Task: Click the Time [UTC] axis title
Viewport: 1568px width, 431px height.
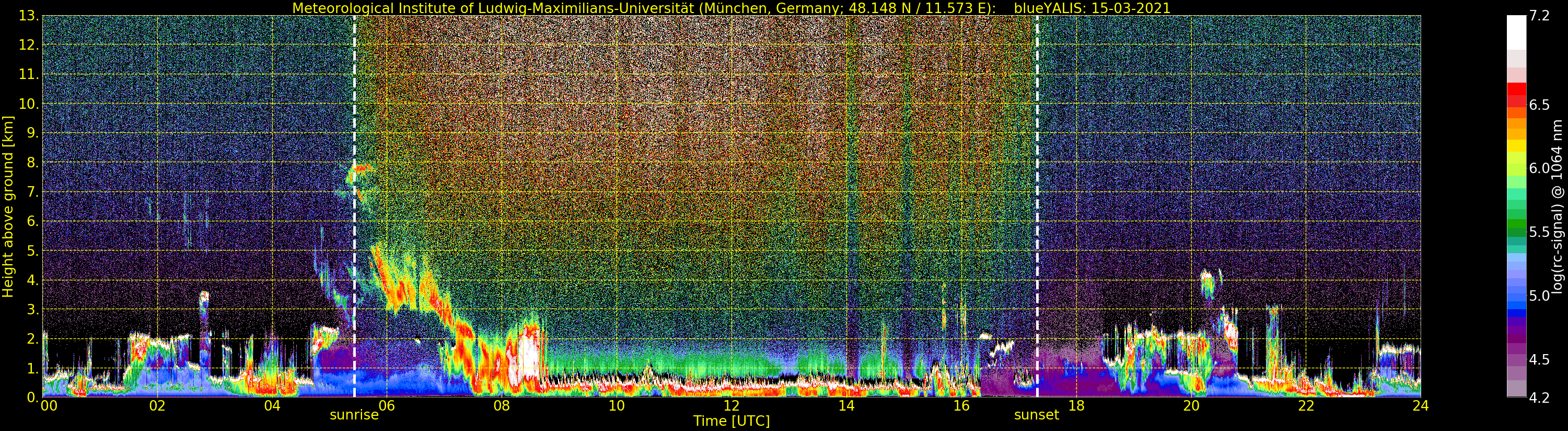Action: (731, 421)
